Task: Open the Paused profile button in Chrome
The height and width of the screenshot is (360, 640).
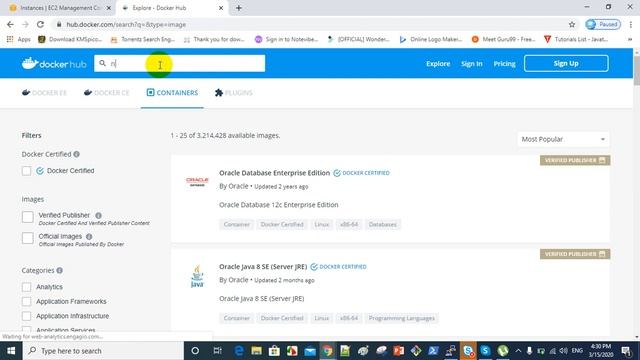Action: tap(603, 24)
